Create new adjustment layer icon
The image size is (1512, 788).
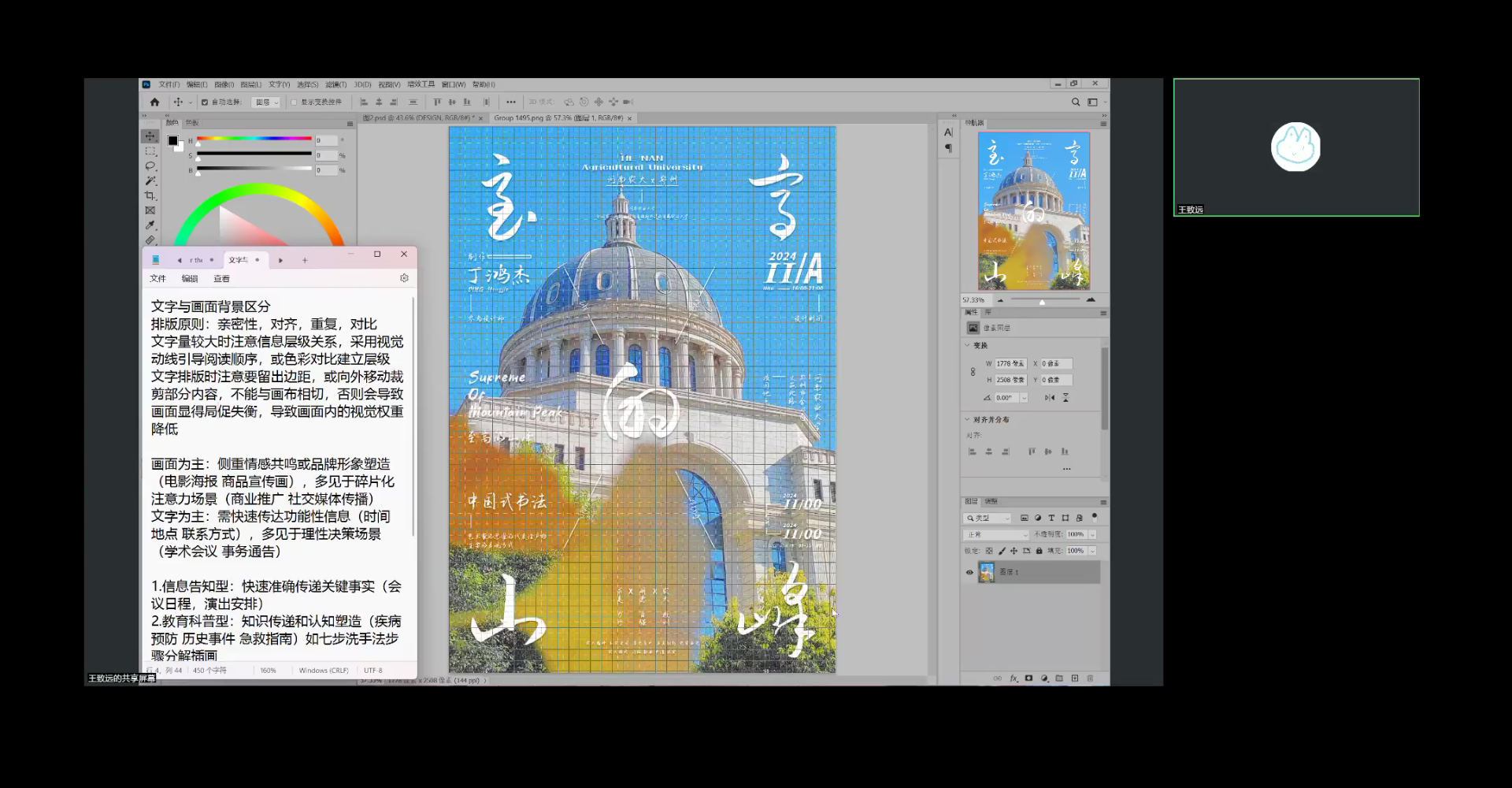coord(1044,678)
